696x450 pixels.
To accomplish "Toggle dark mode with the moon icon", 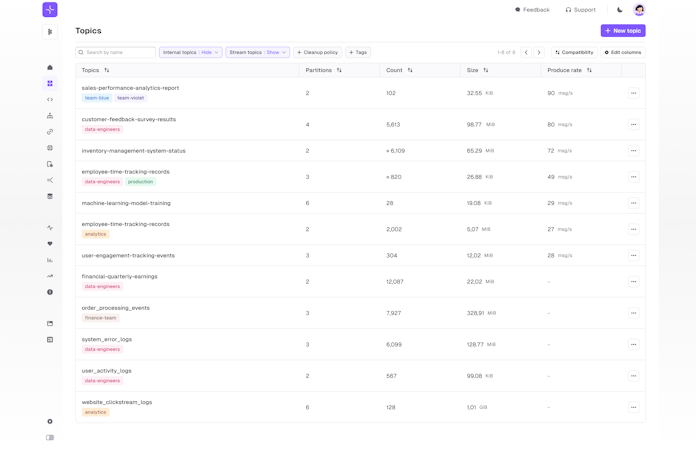I will pos(619,10).
